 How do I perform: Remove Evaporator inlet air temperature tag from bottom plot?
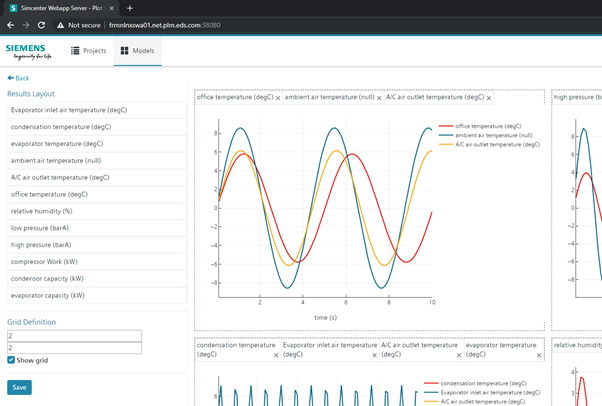(374, 355)
